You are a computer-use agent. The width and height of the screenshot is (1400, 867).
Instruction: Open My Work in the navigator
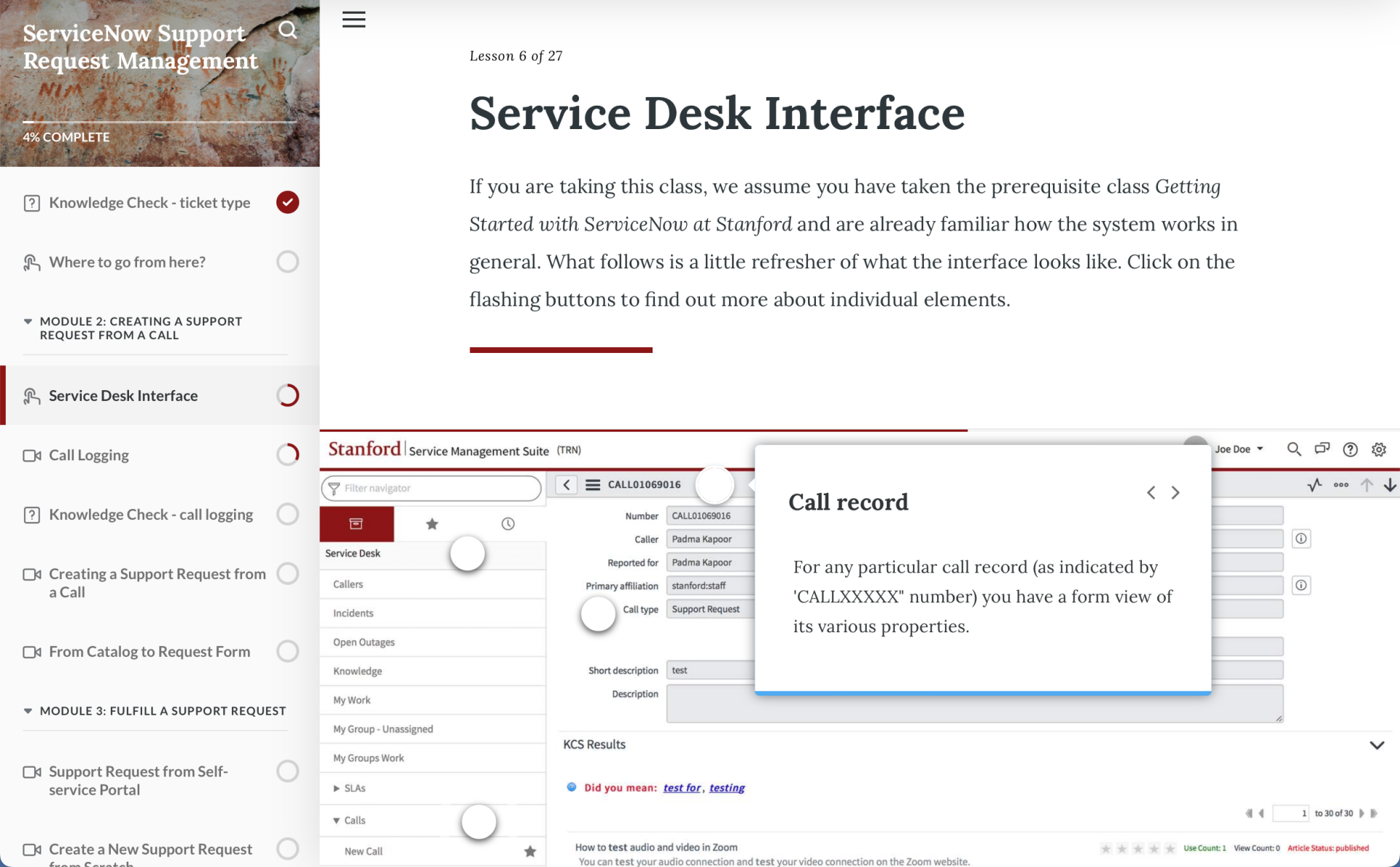point(351,700)
